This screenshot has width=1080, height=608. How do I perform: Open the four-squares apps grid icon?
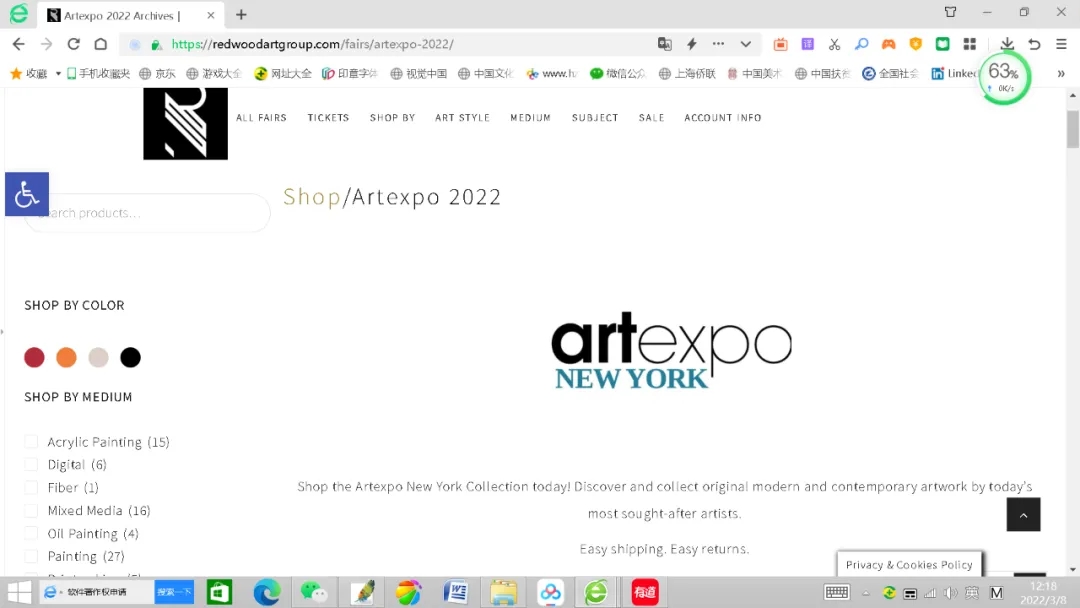pos(970,44)
